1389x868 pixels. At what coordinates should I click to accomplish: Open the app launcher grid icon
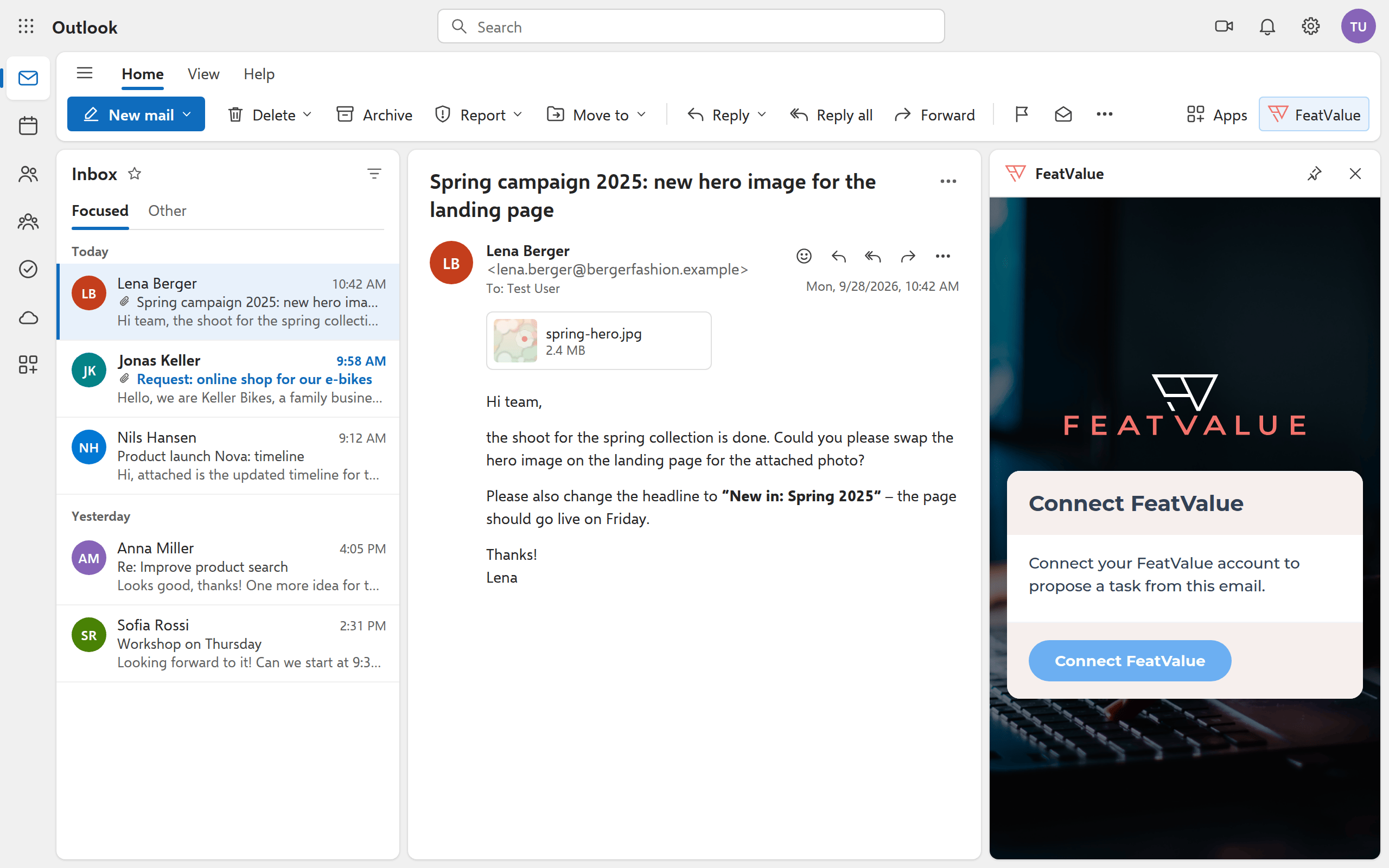click(x=26, y=27)
